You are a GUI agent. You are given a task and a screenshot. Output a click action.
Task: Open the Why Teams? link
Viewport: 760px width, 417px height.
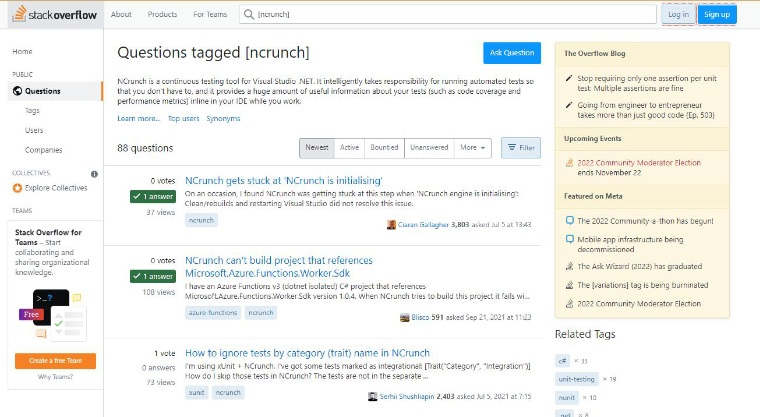pos(55,377)
